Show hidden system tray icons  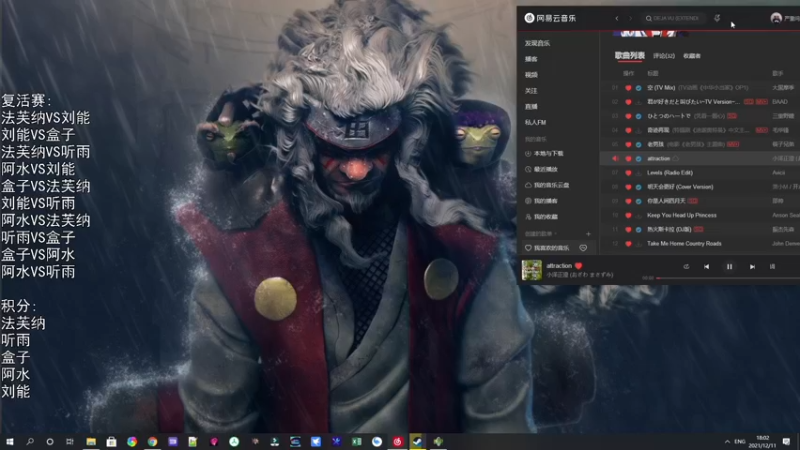[x=727, y=441]
